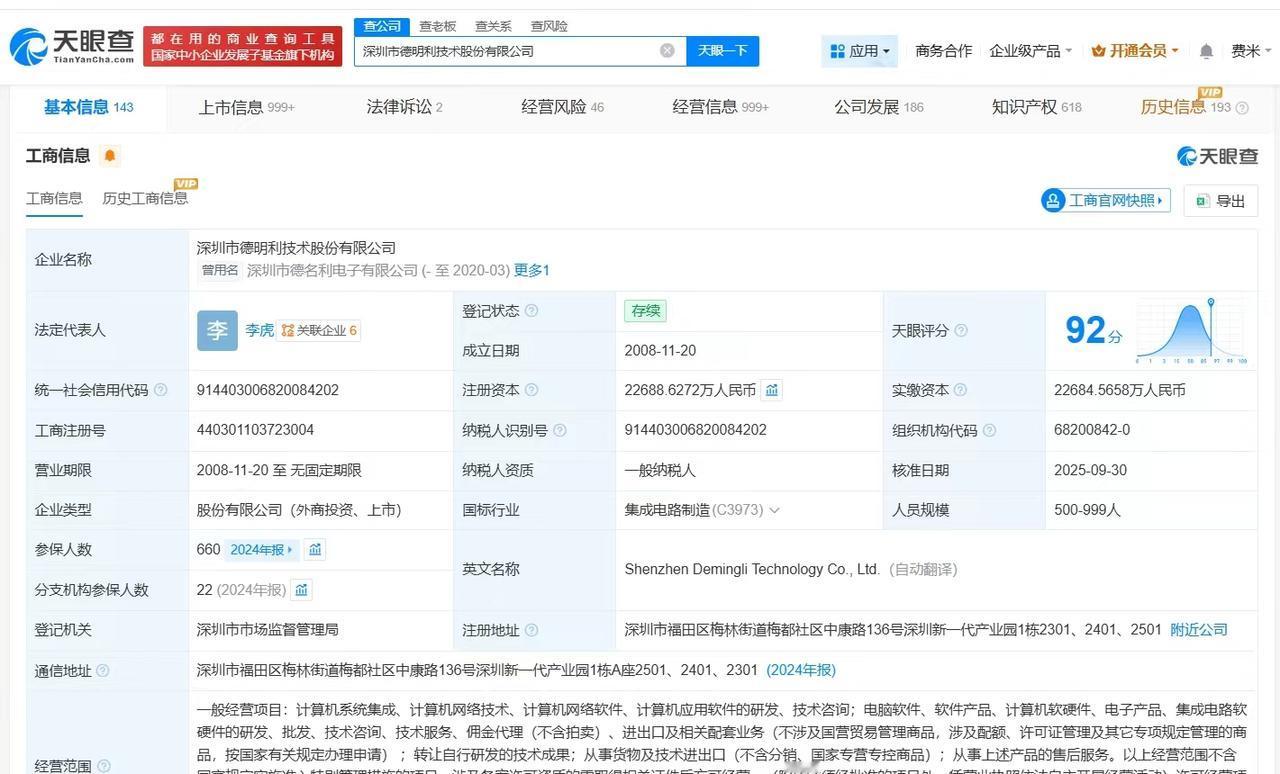Click help icon next to 历史信息 tab
This screenshot has height=774, width=1280.
click(x=1242, y=108)
